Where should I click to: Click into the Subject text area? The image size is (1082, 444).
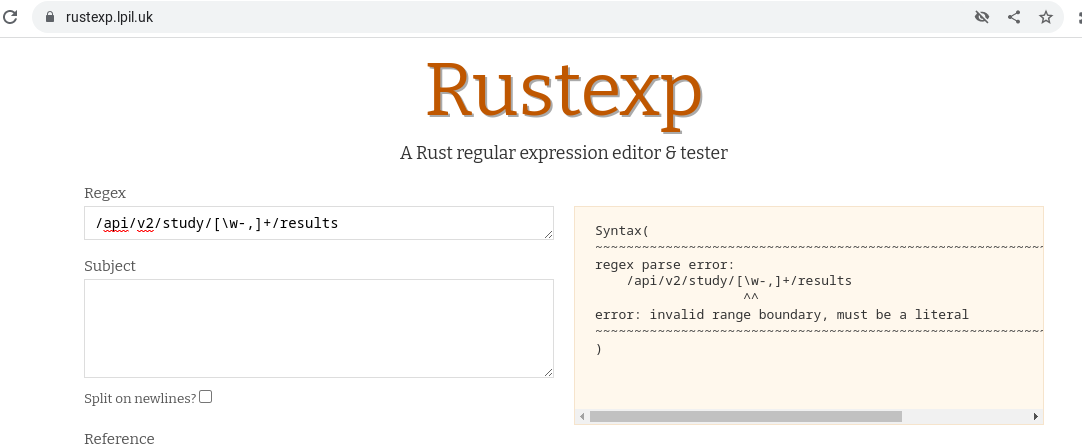(x=319, y=329)
